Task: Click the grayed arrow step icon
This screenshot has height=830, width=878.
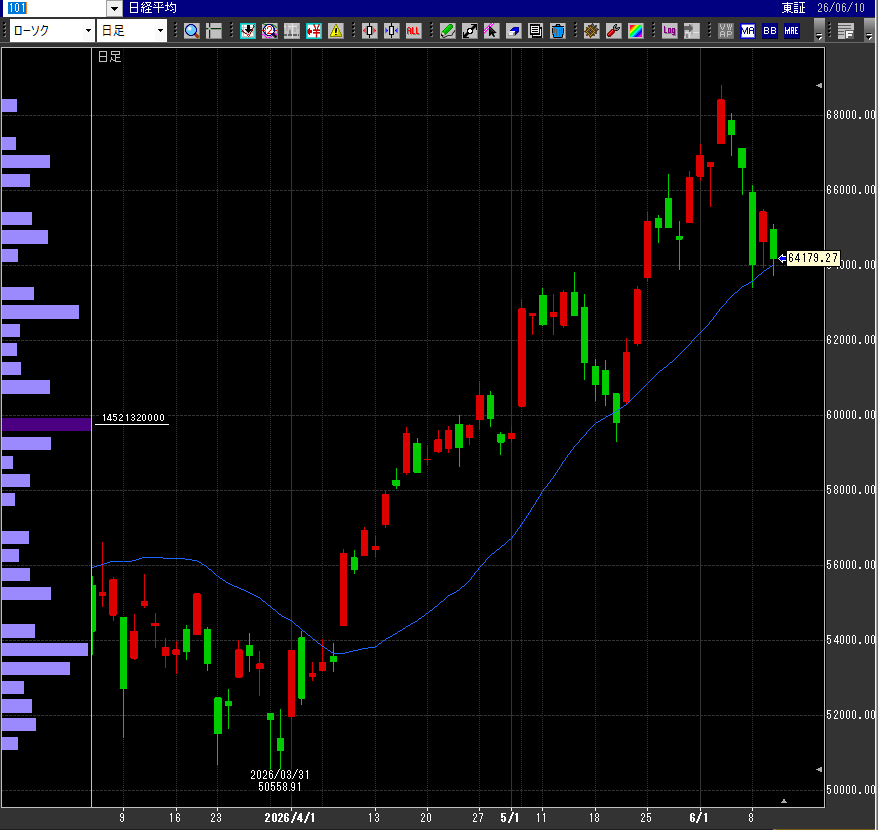Action: tap(692, 31)
